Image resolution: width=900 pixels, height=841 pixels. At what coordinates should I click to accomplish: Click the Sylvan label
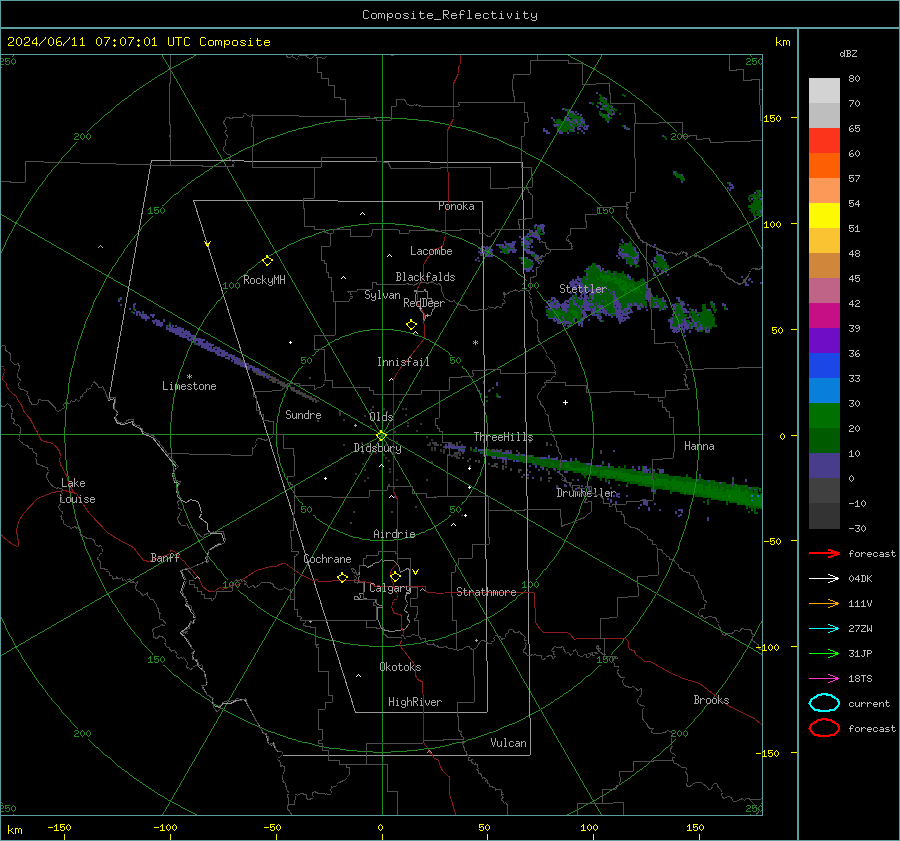pos(382,296)
